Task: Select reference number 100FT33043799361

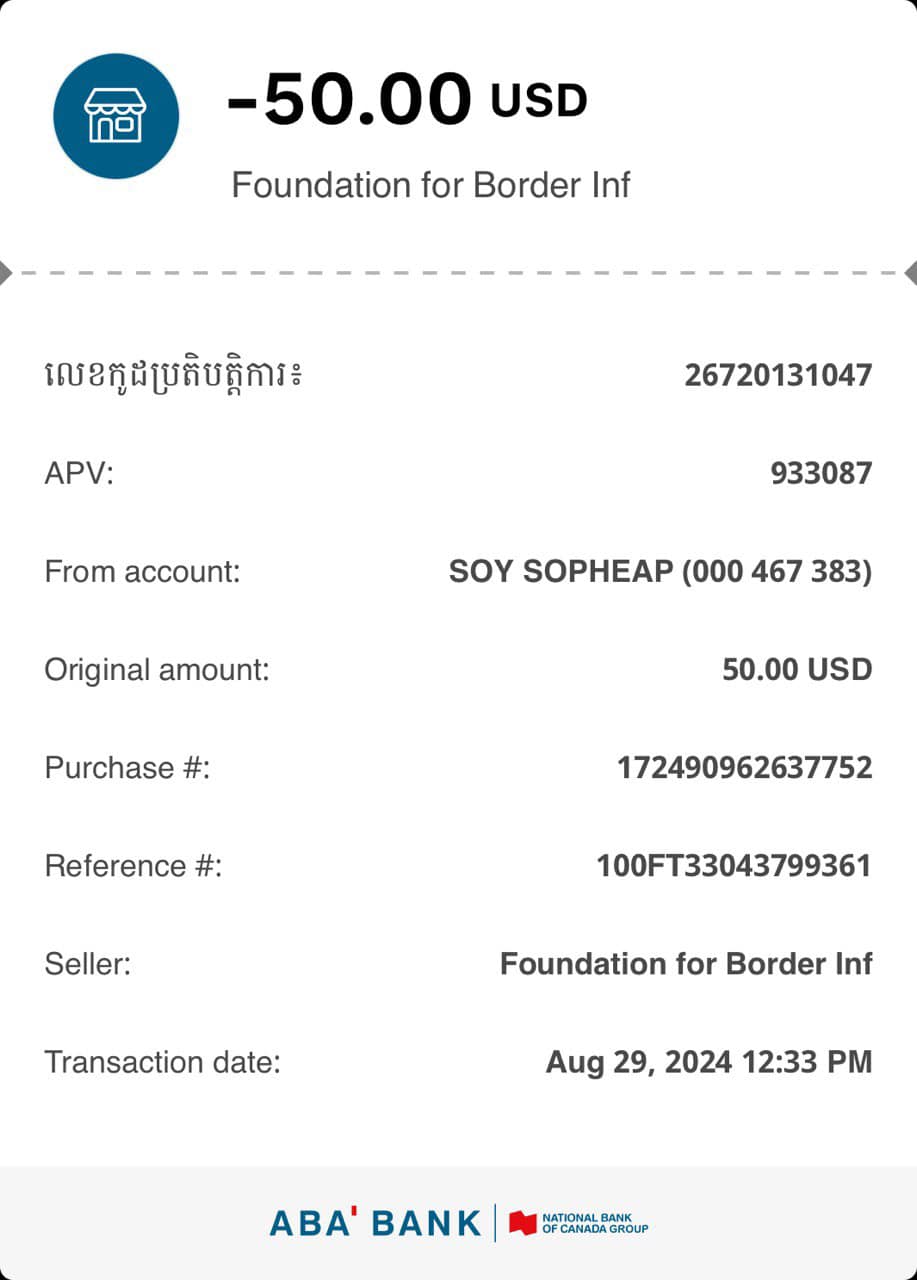Action: tap(734, 865)
